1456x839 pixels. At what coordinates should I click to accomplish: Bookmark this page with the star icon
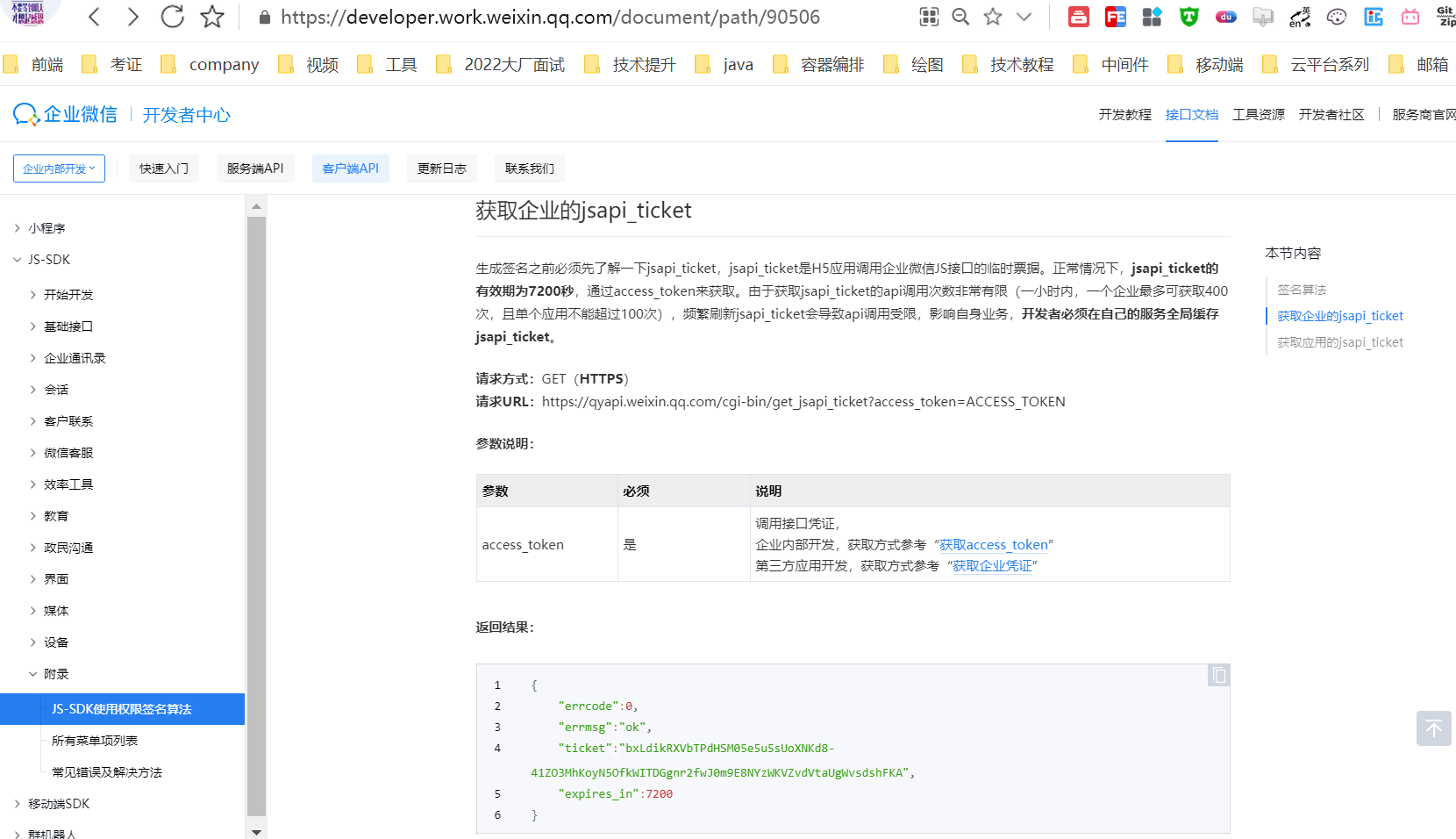(211, 17)
